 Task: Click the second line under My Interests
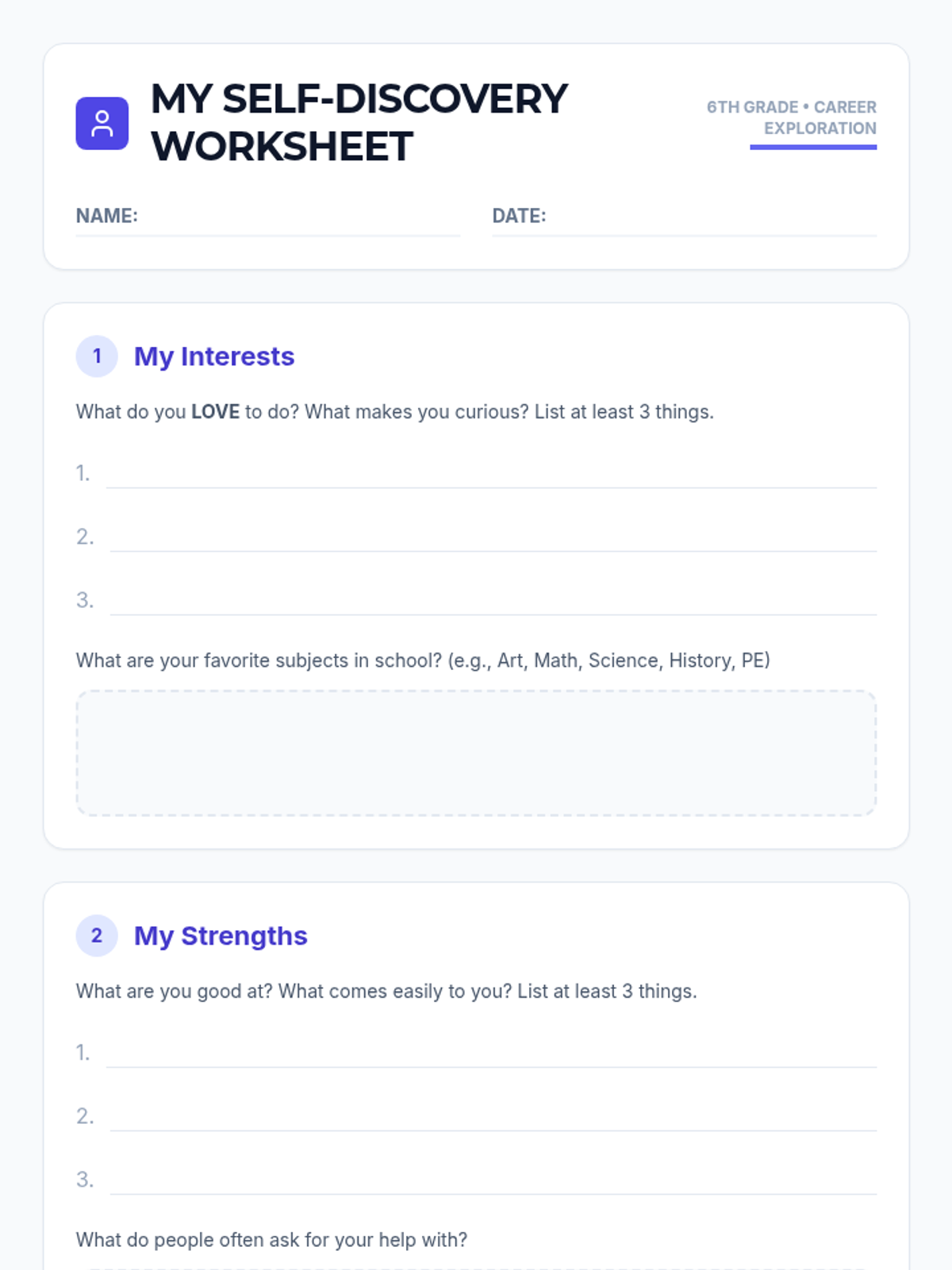click(x=493, y=538)
